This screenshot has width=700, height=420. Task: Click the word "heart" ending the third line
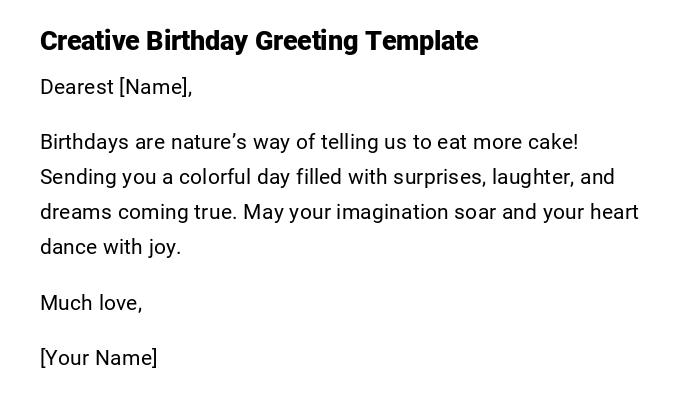point(613,212)
